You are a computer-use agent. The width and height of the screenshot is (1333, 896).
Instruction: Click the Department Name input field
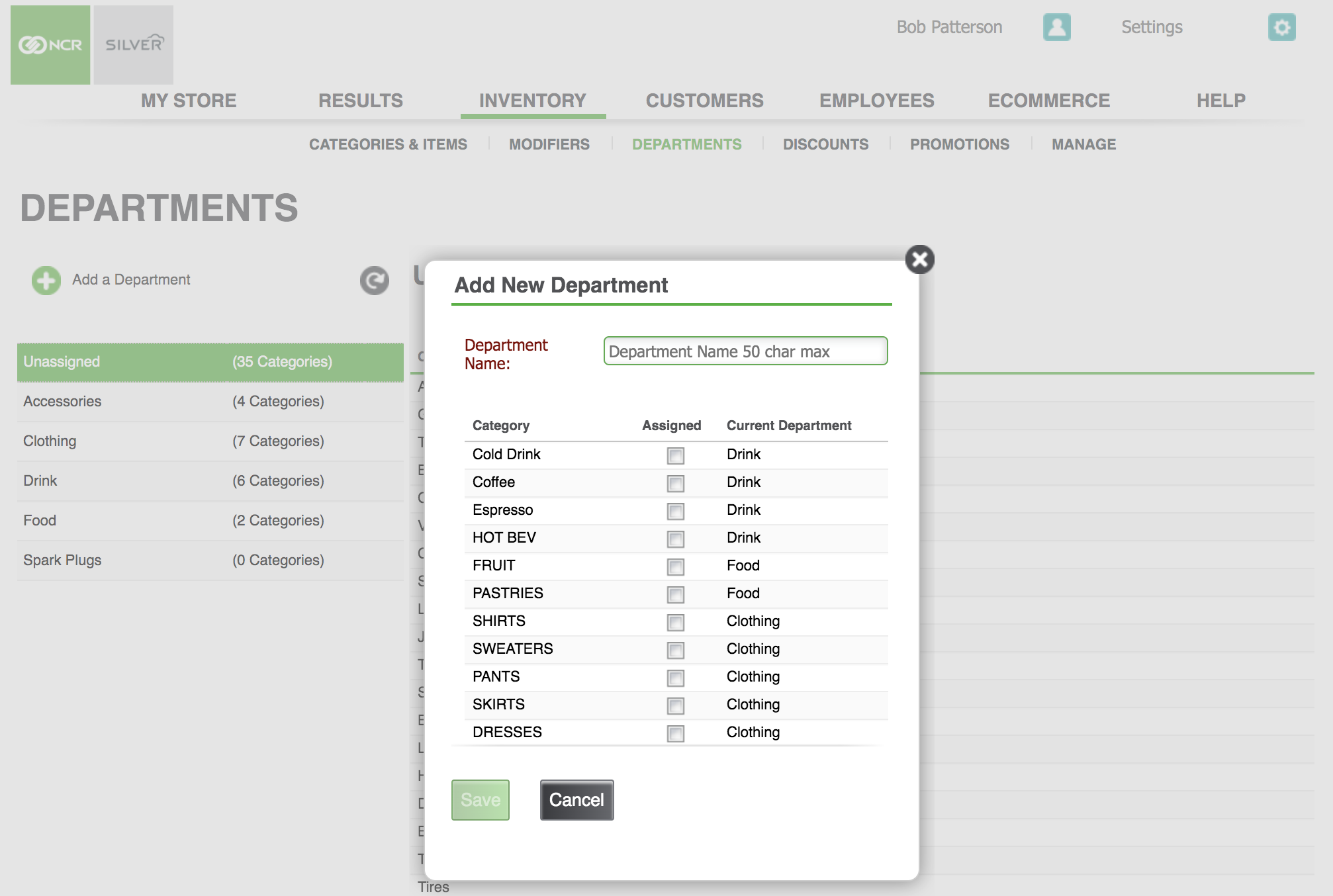744,351
